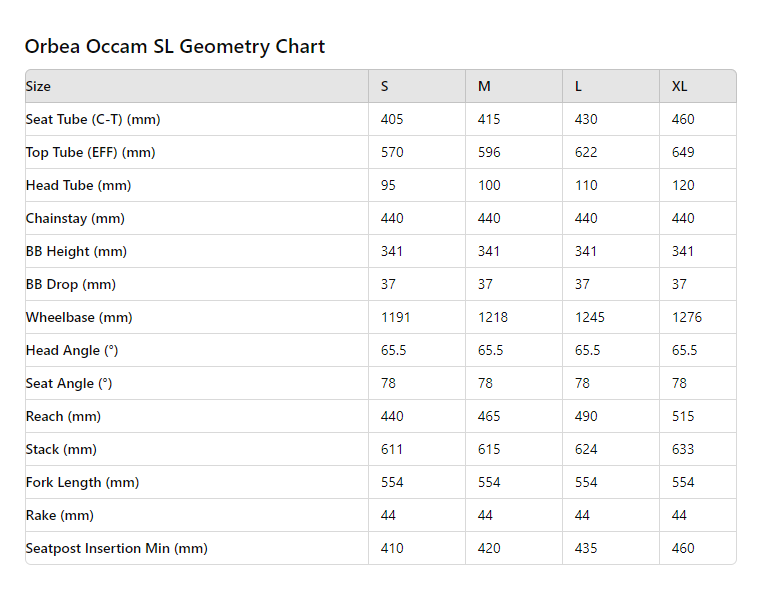This screenshot has width=766, height=598.
Task: Select the Size column header
Action: [x=38, y=86]
